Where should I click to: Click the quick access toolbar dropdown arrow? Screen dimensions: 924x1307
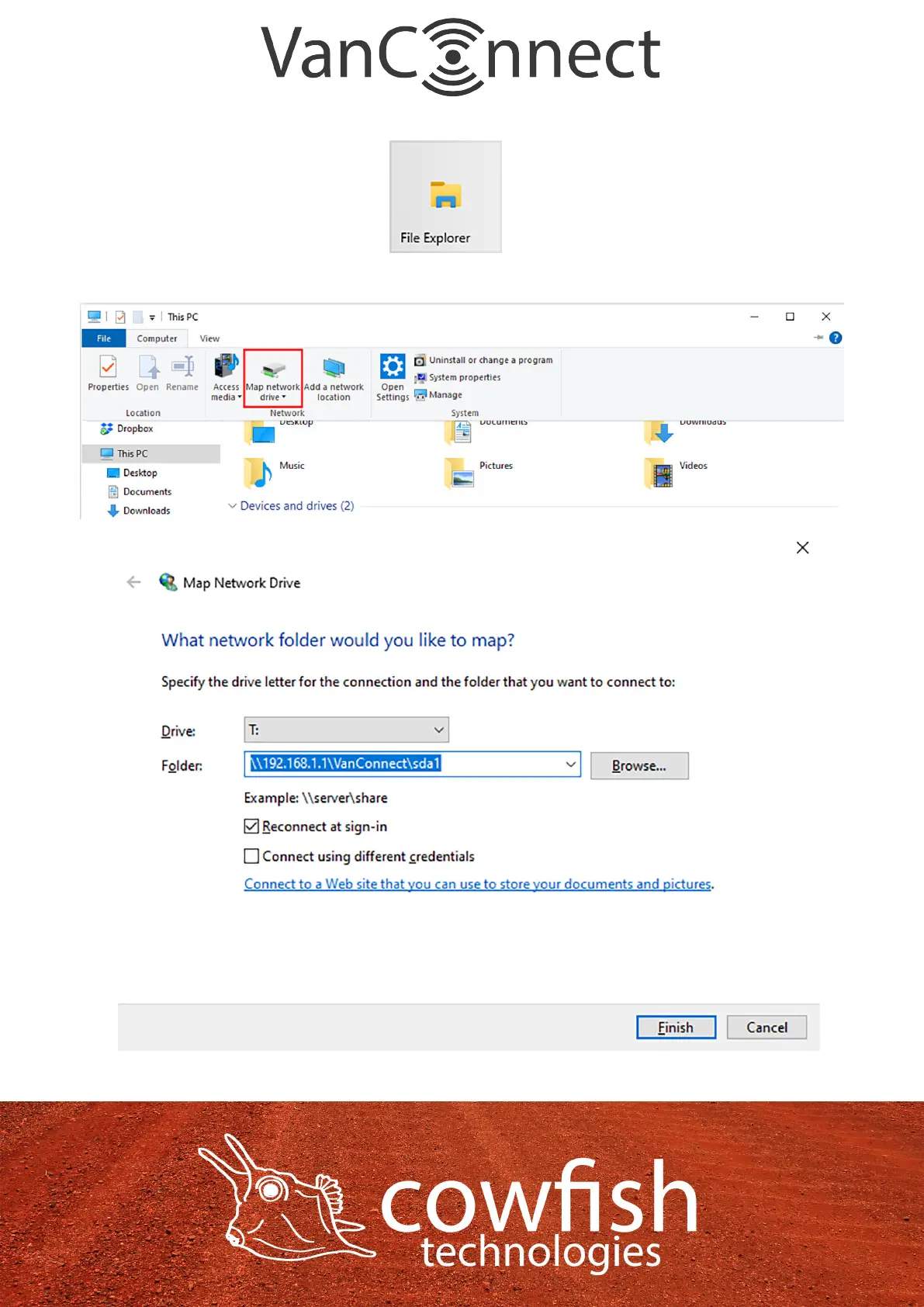[x=152, y=317]
